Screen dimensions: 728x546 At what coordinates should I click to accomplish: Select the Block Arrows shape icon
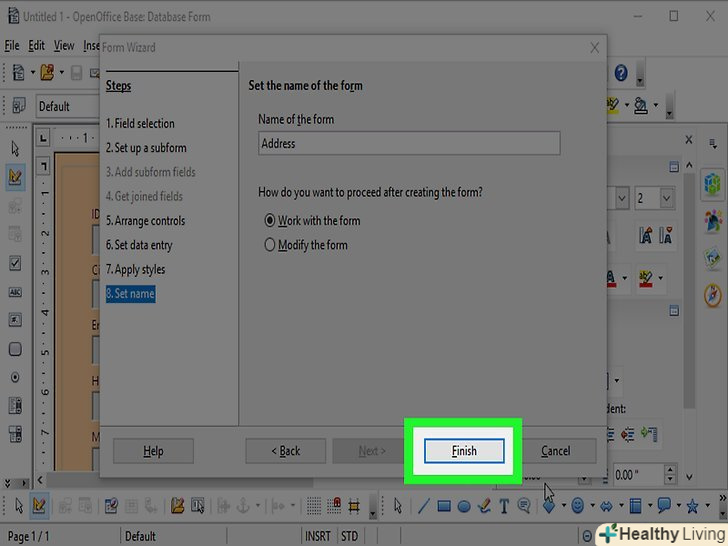tap(606, 506)
